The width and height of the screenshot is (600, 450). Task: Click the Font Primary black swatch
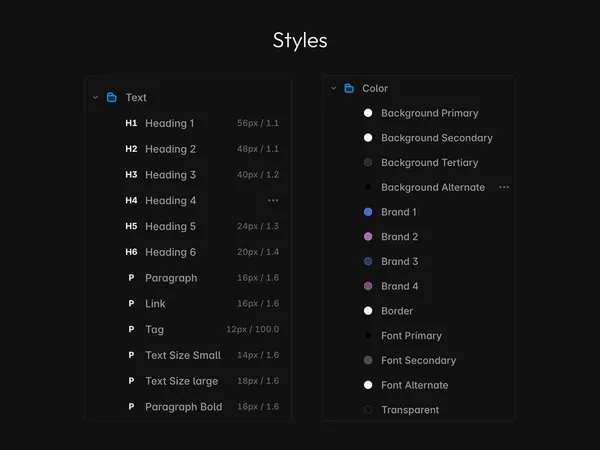pyautogui.click(x=368, y=336)
